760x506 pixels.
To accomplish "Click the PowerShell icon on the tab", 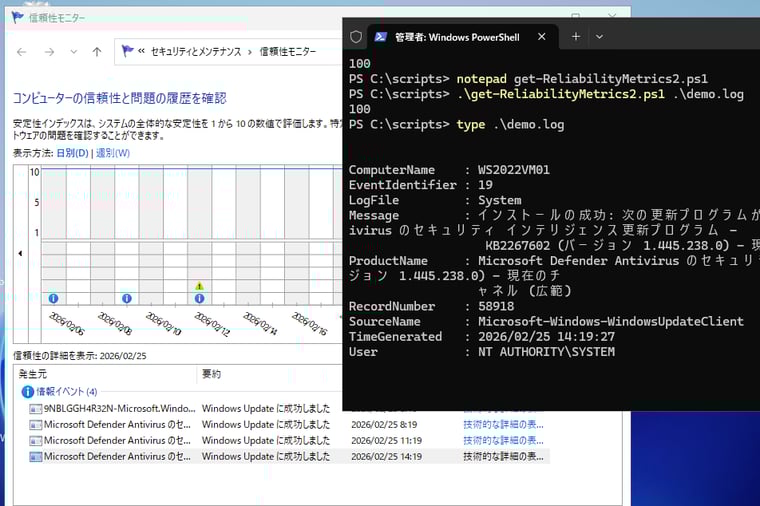I will [x=380, y=37].
